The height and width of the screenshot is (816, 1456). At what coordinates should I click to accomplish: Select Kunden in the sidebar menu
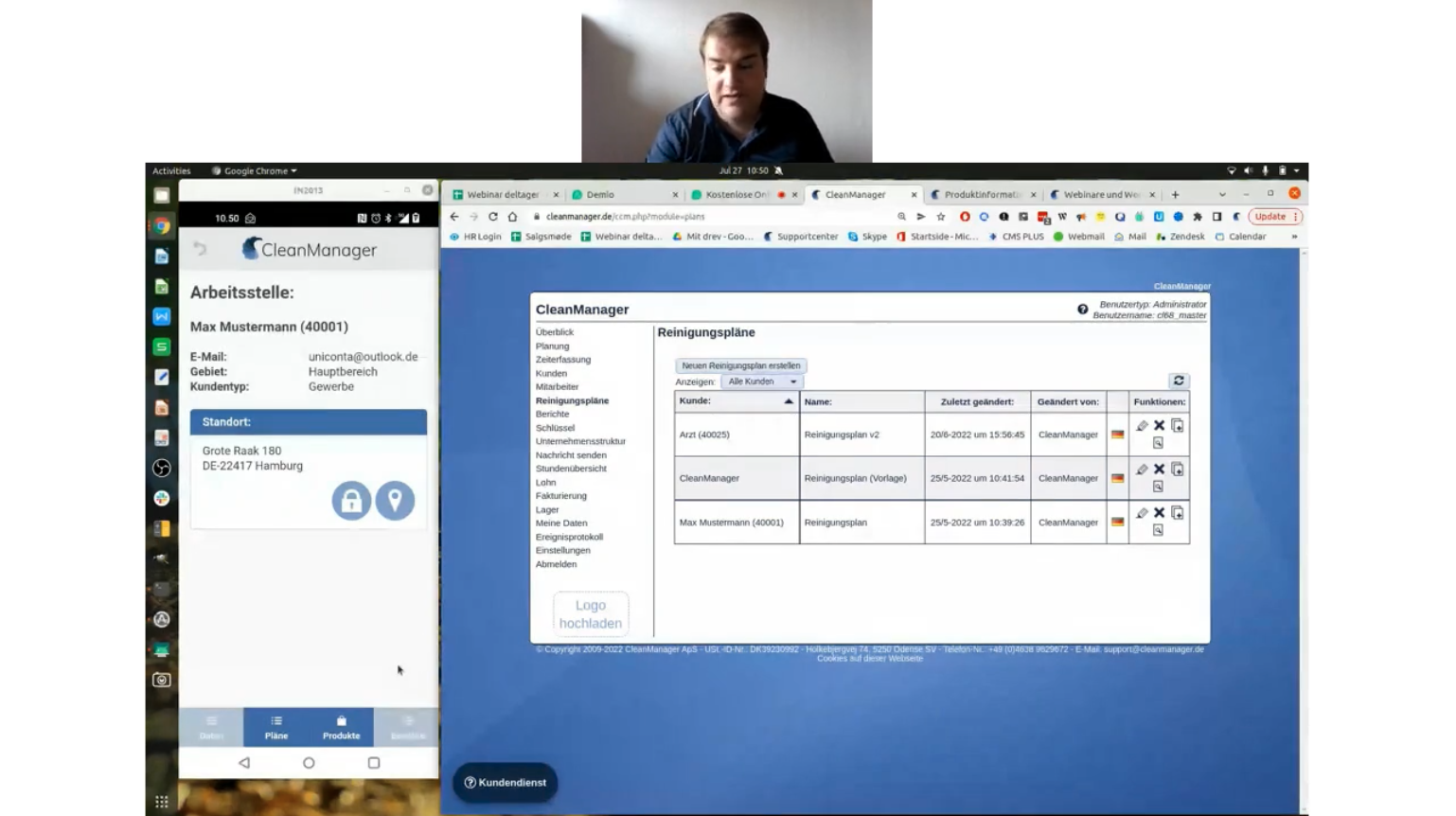[x=551, y=373]
